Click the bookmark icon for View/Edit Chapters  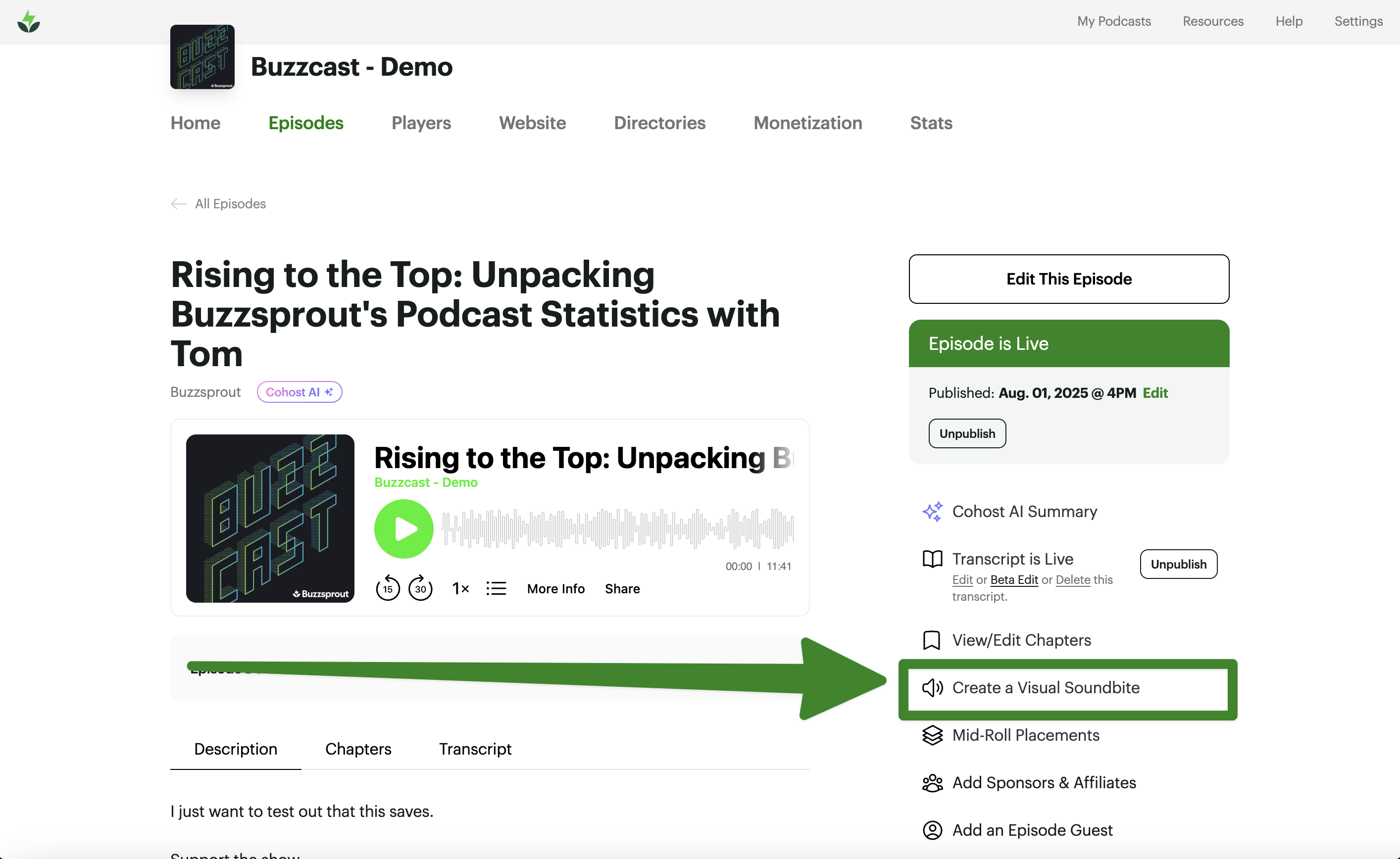pyautogui.click(x=932, y=640)
